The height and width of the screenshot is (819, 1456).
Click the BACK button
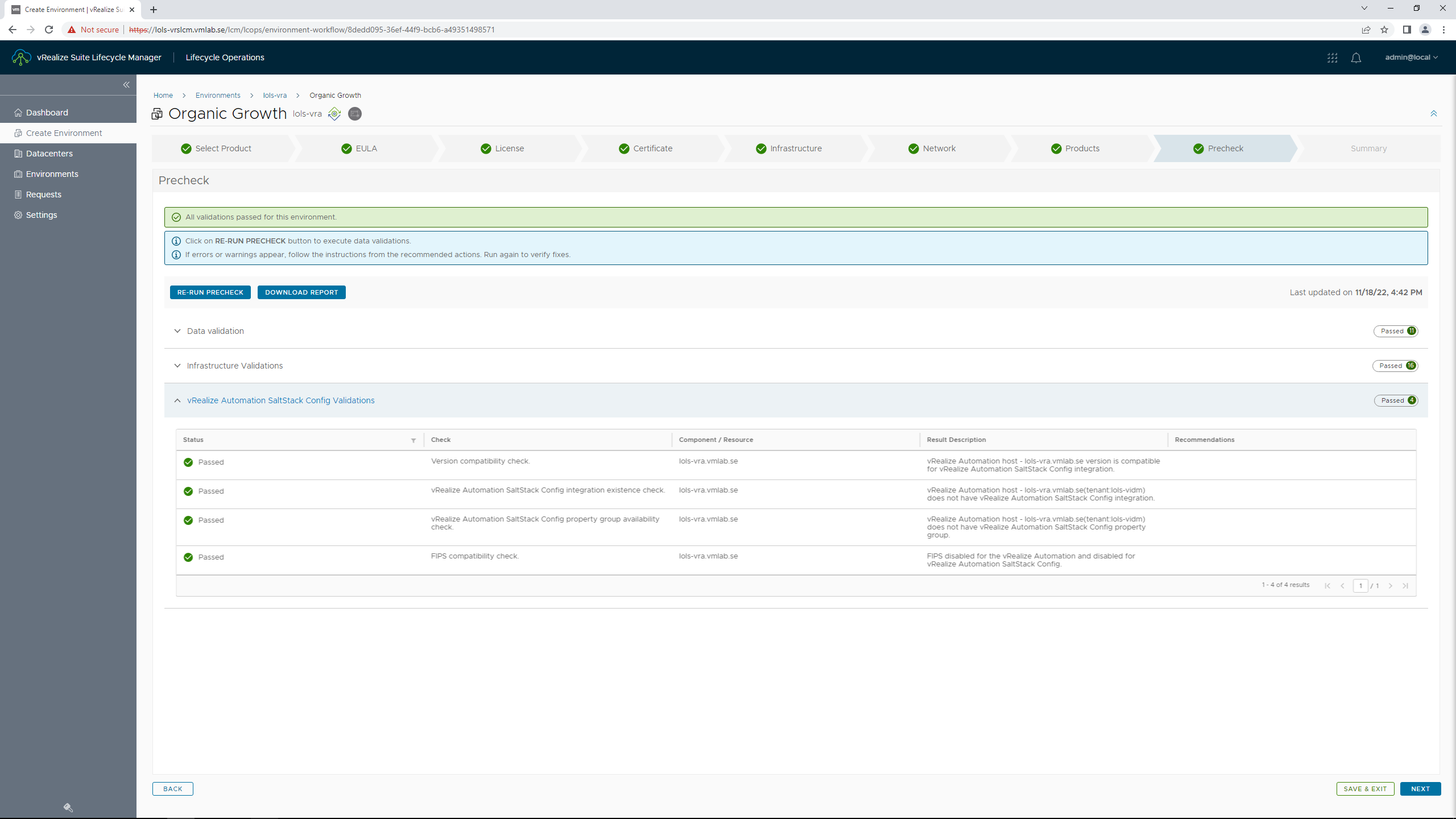tap(173, 789)
